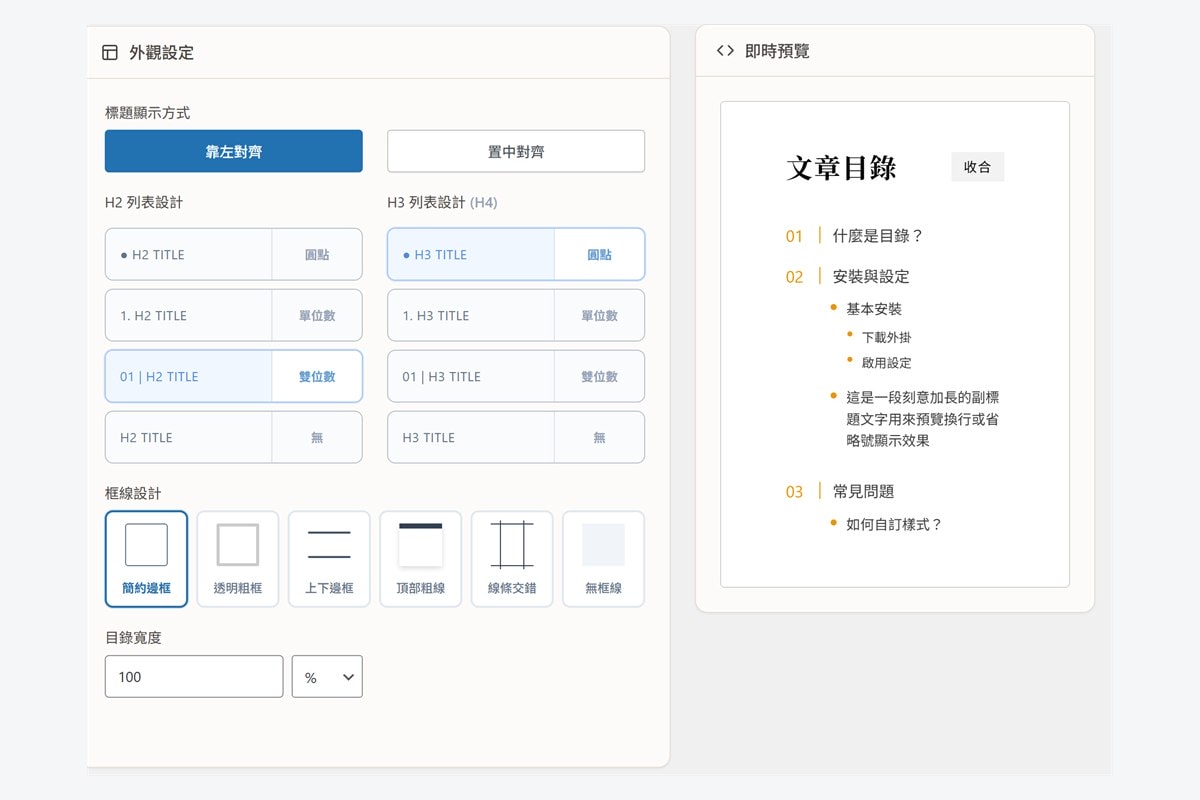The image size is (1200, 800).
Task: Choose 靠左對齊 title alignment
Action: (234, 151)
